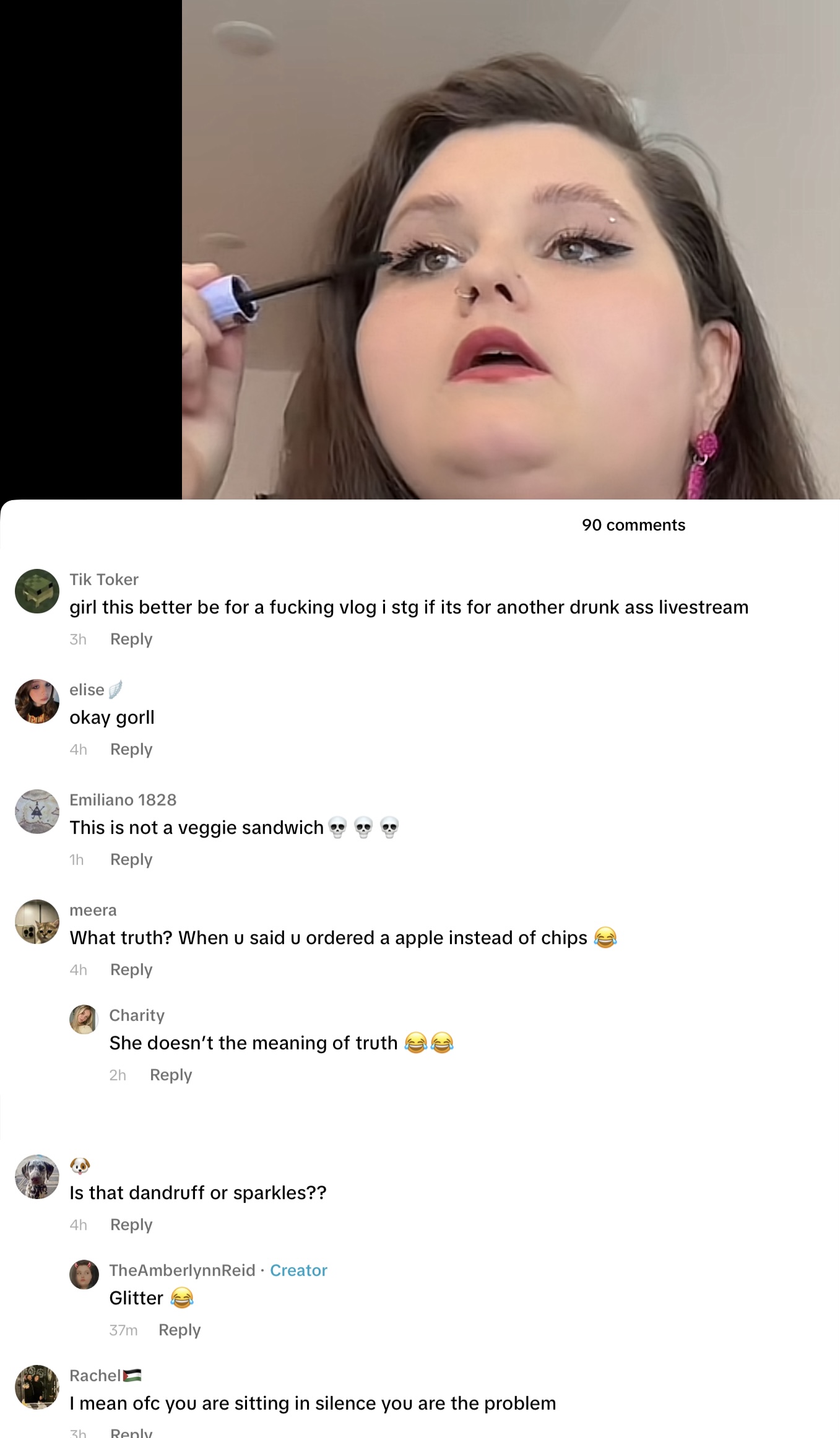
Task: Open the TheAmberlynnReid username link
Action: [182, 1270]
